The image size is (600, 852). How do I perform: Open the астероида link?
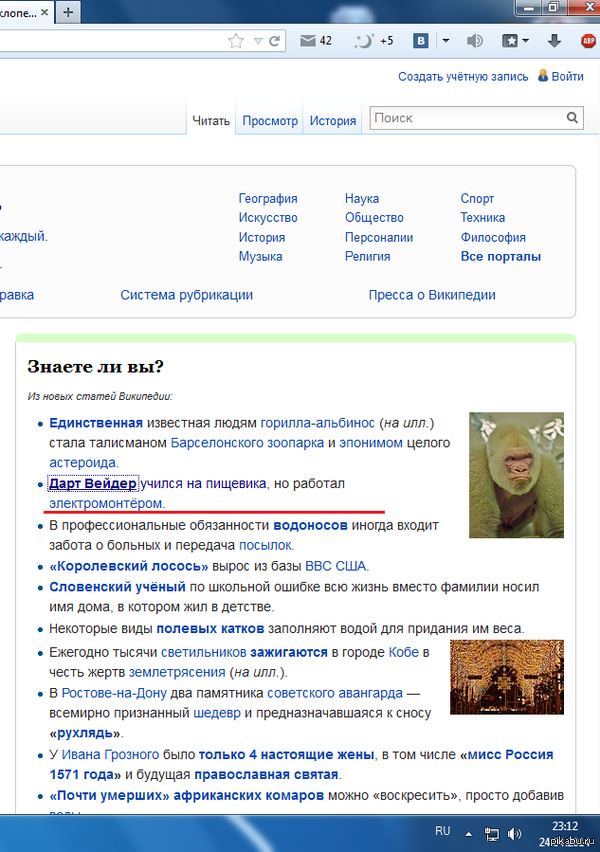[82, 463]
